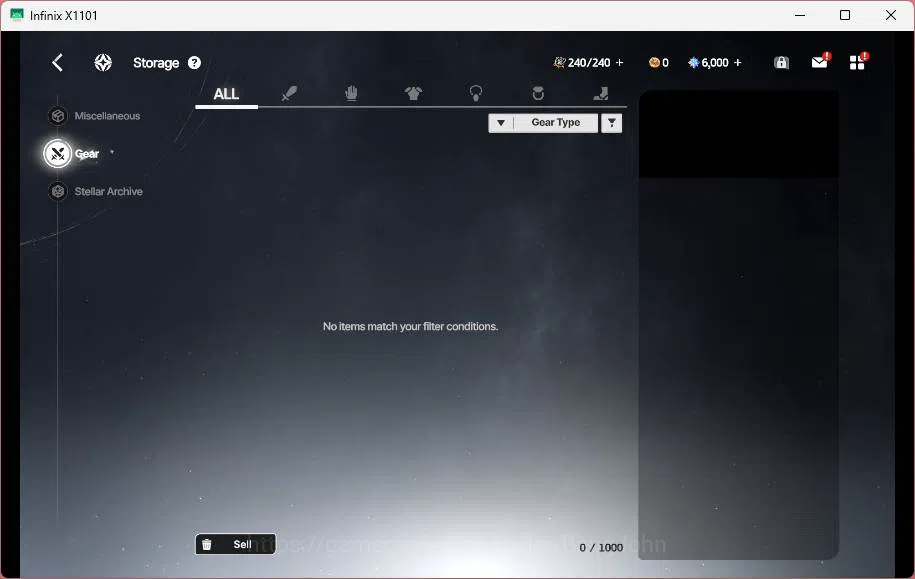The height and width of the screenshot is (579, 915).
Task: Filter gear by ring icon
Action: (538, 93)
